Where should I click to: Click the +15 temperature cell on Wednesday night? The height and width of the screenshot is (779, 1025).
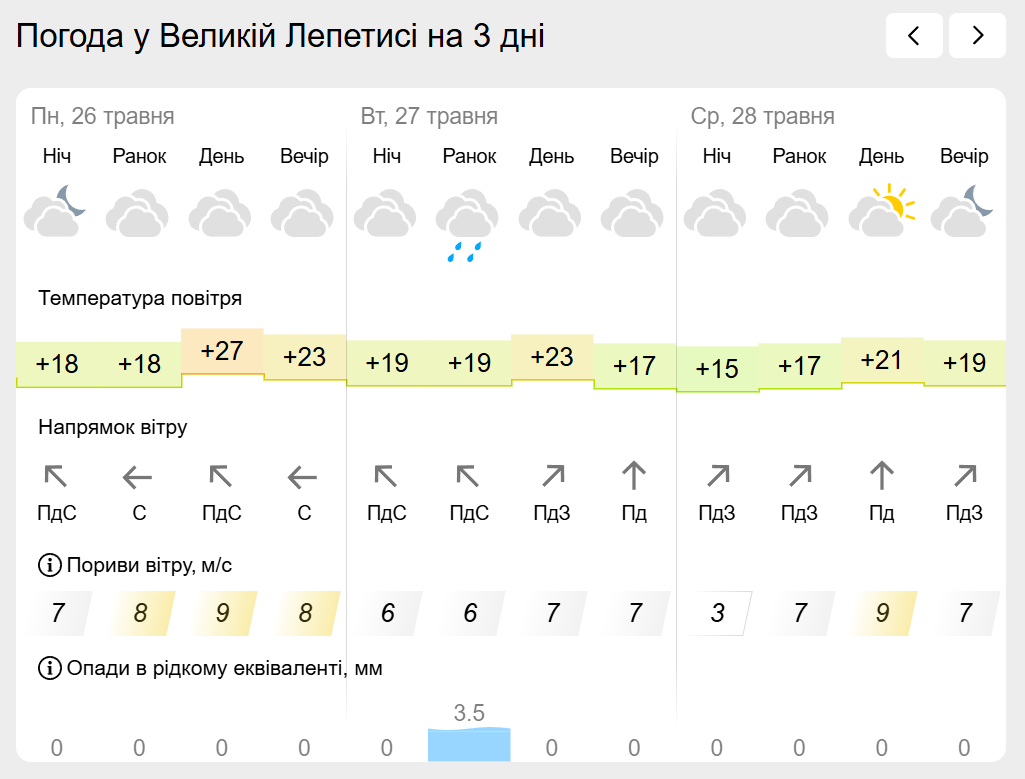coord(717,369)
